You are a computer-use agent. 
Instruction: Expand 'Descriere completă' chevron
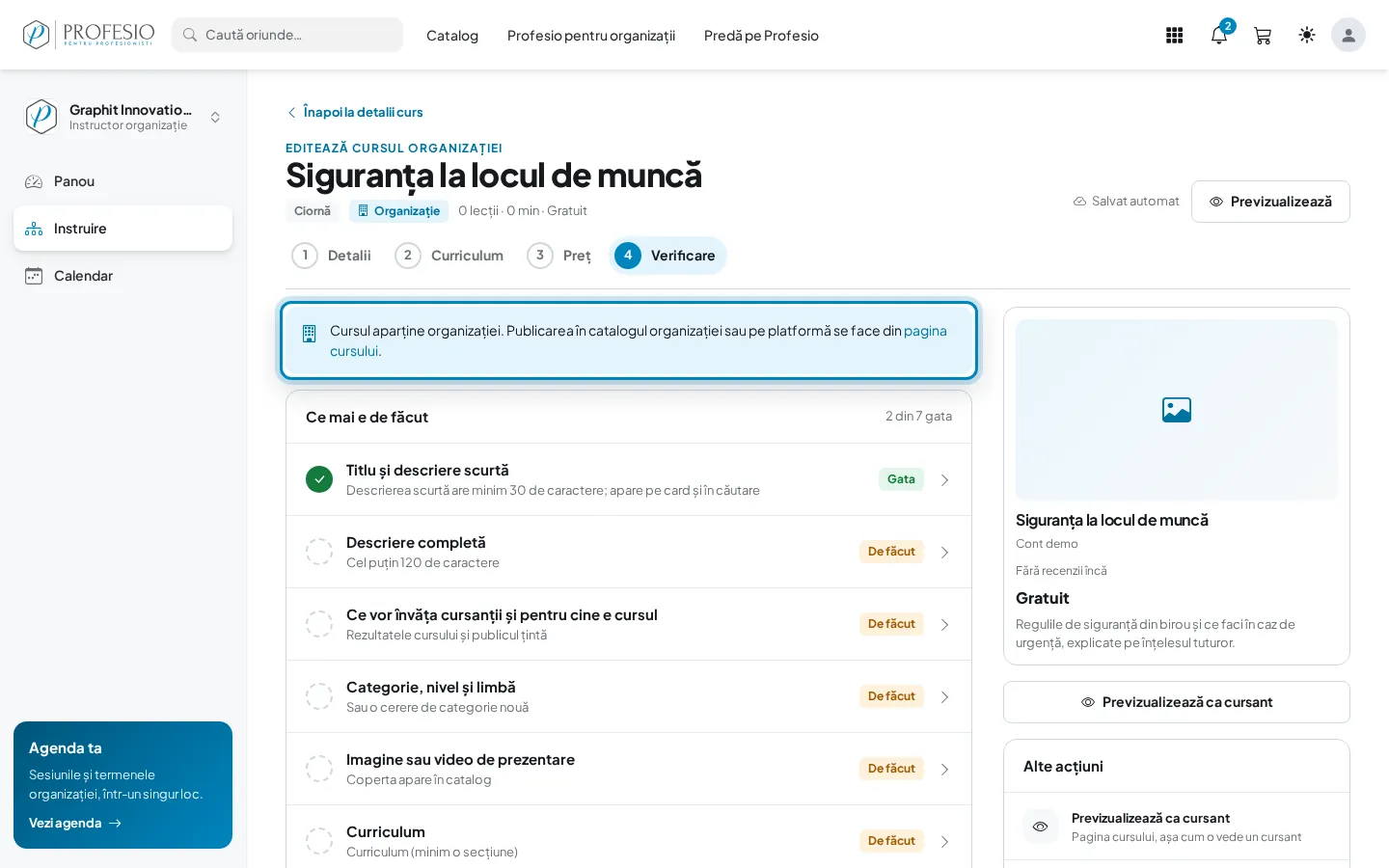tap(945, 553)
